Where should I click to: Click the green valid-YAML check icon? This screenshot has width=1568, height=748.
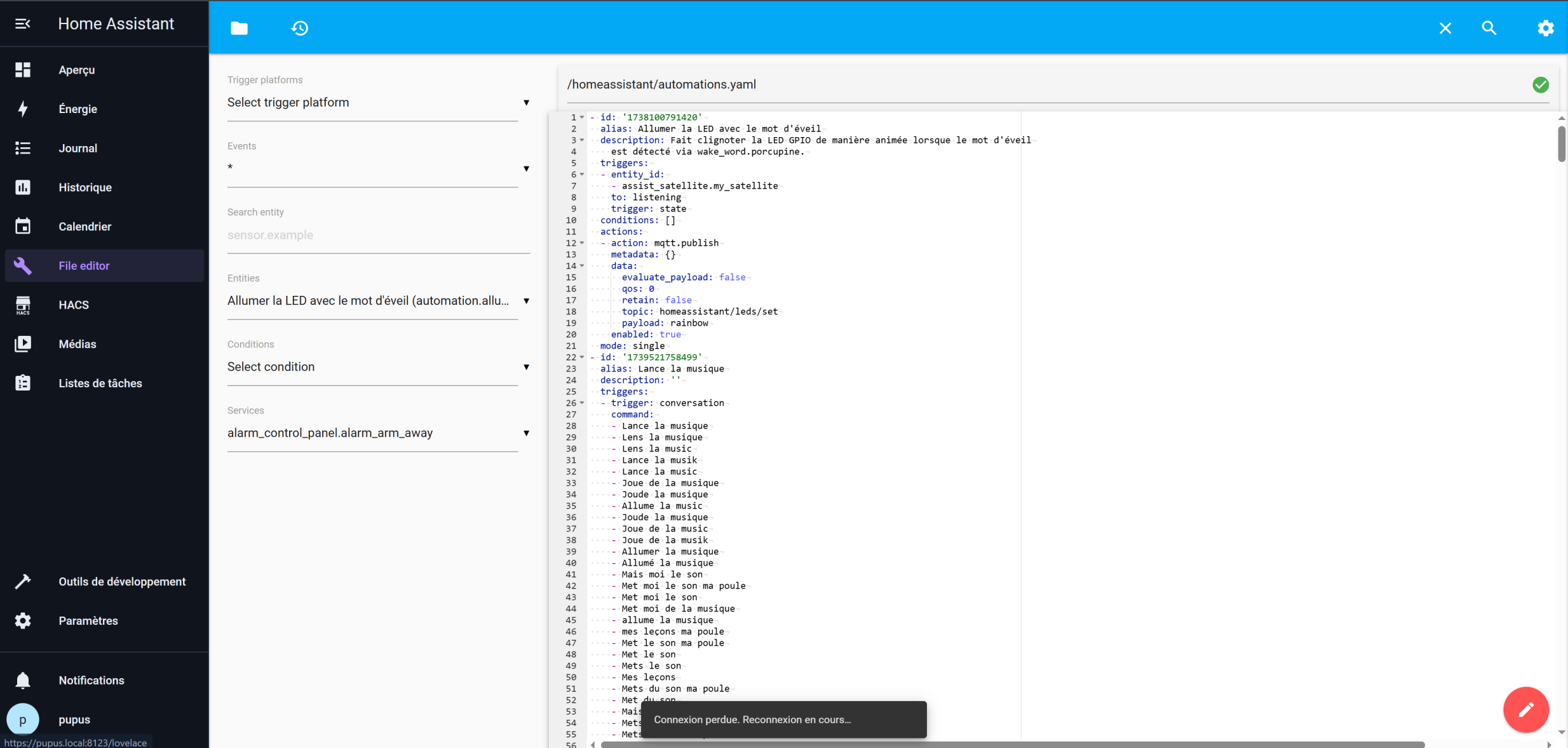pos(1541,84)
